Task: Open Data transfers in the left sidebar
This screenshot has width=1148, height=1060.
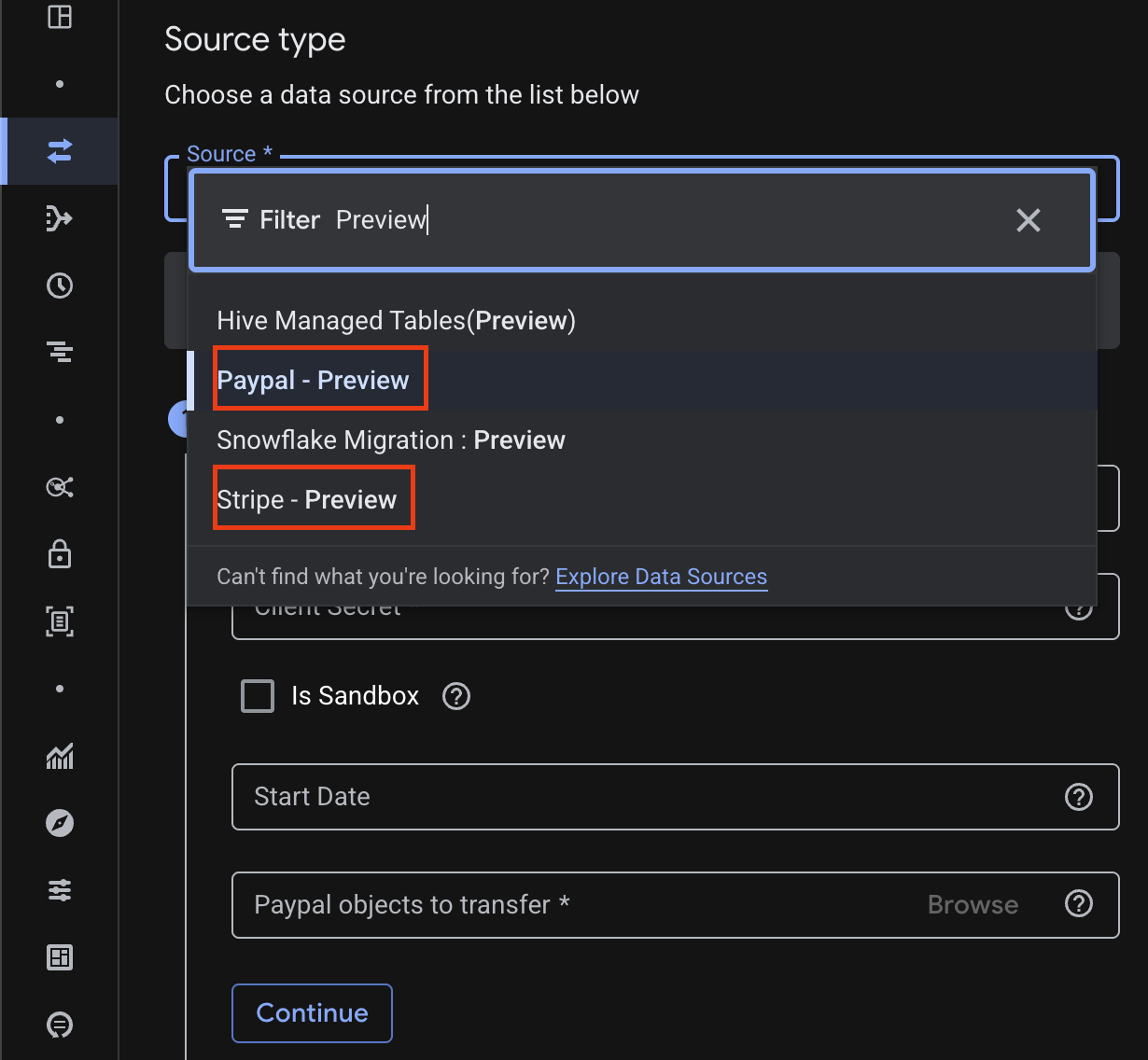Action: pyautogui.click(x=60, y=151)
